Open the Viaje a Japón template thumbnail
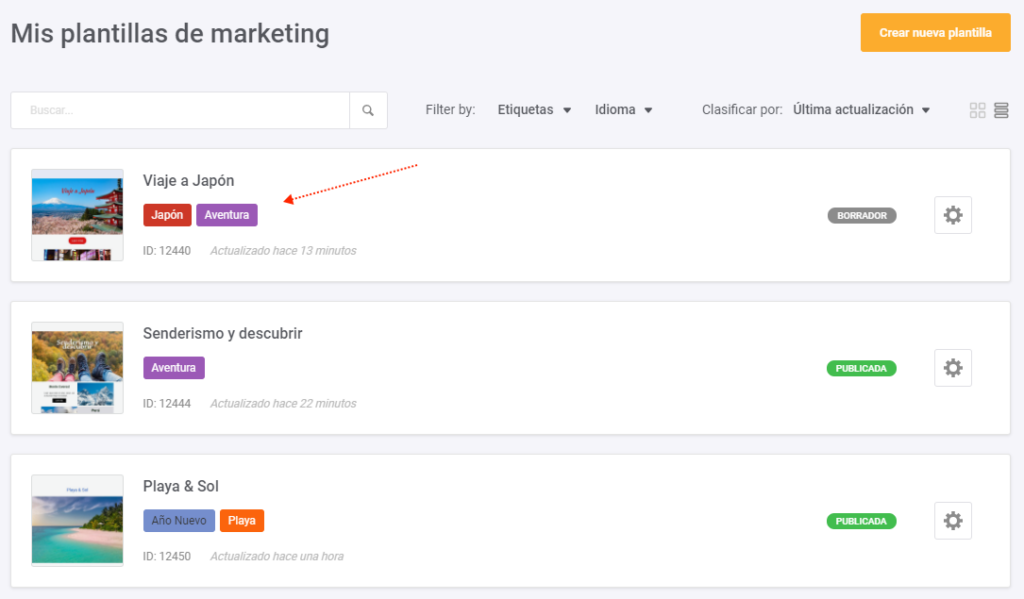1024x599 pixels. pyautogui.click(x=77, y=215)
